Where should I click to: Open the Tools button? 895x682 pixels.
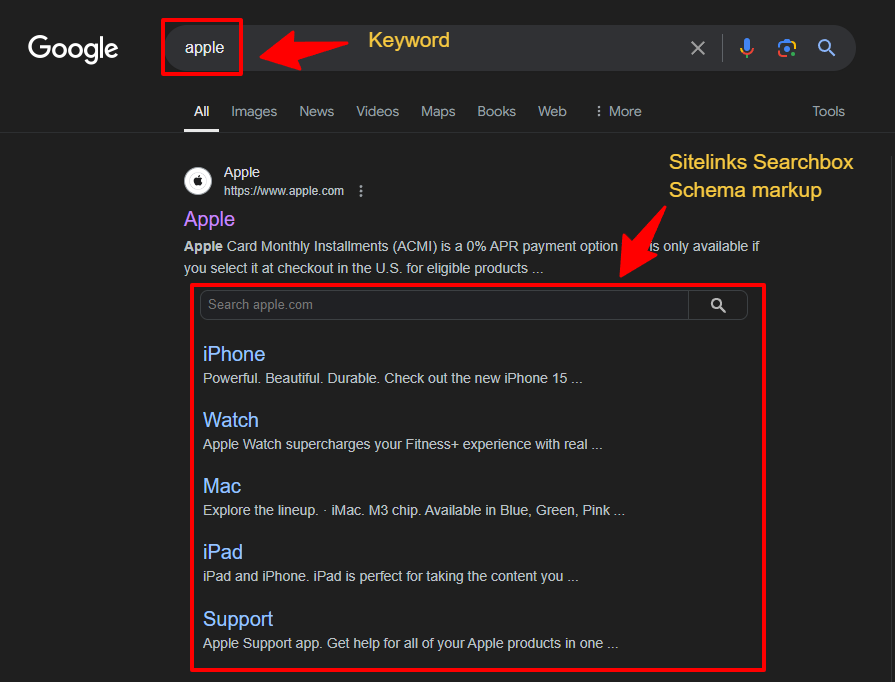[x=828, y=111]
